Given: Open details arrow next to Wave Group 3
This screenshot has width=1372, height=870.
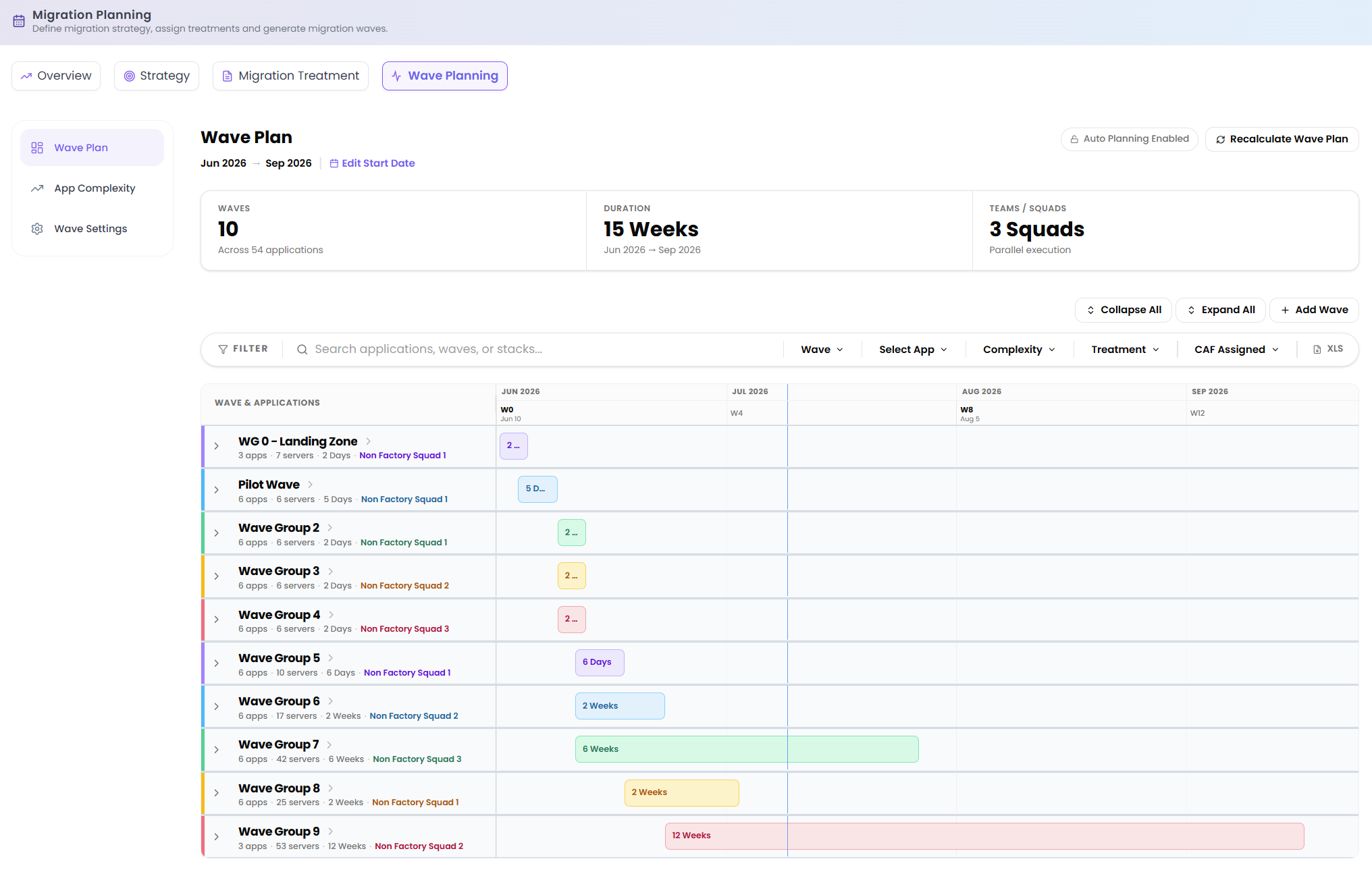Looking at the screenshot, I should [331, 571].
